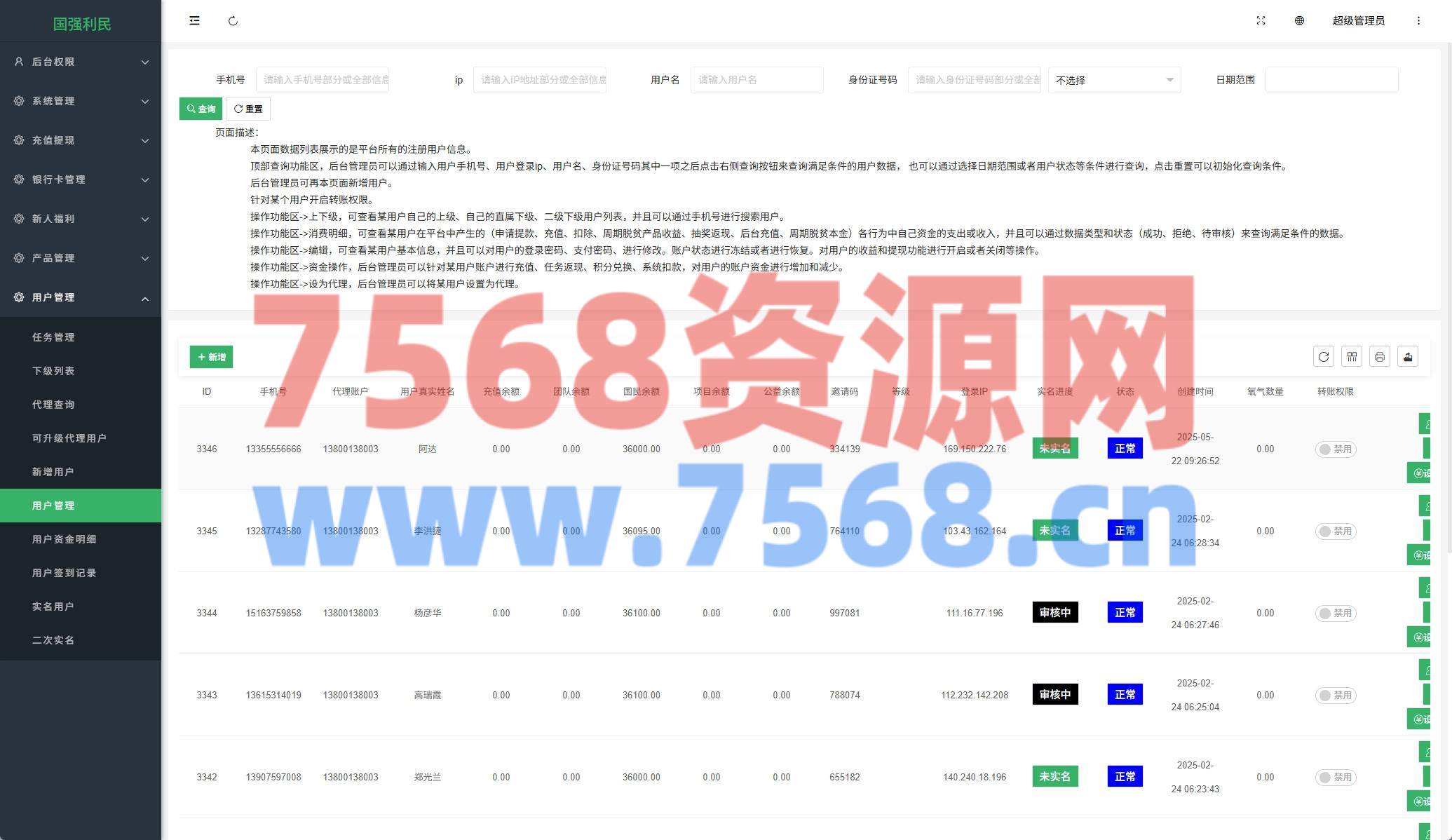Print the table using printer icon
Viewport: 1452px width, 840px height.
click(x=1379, y=357)
